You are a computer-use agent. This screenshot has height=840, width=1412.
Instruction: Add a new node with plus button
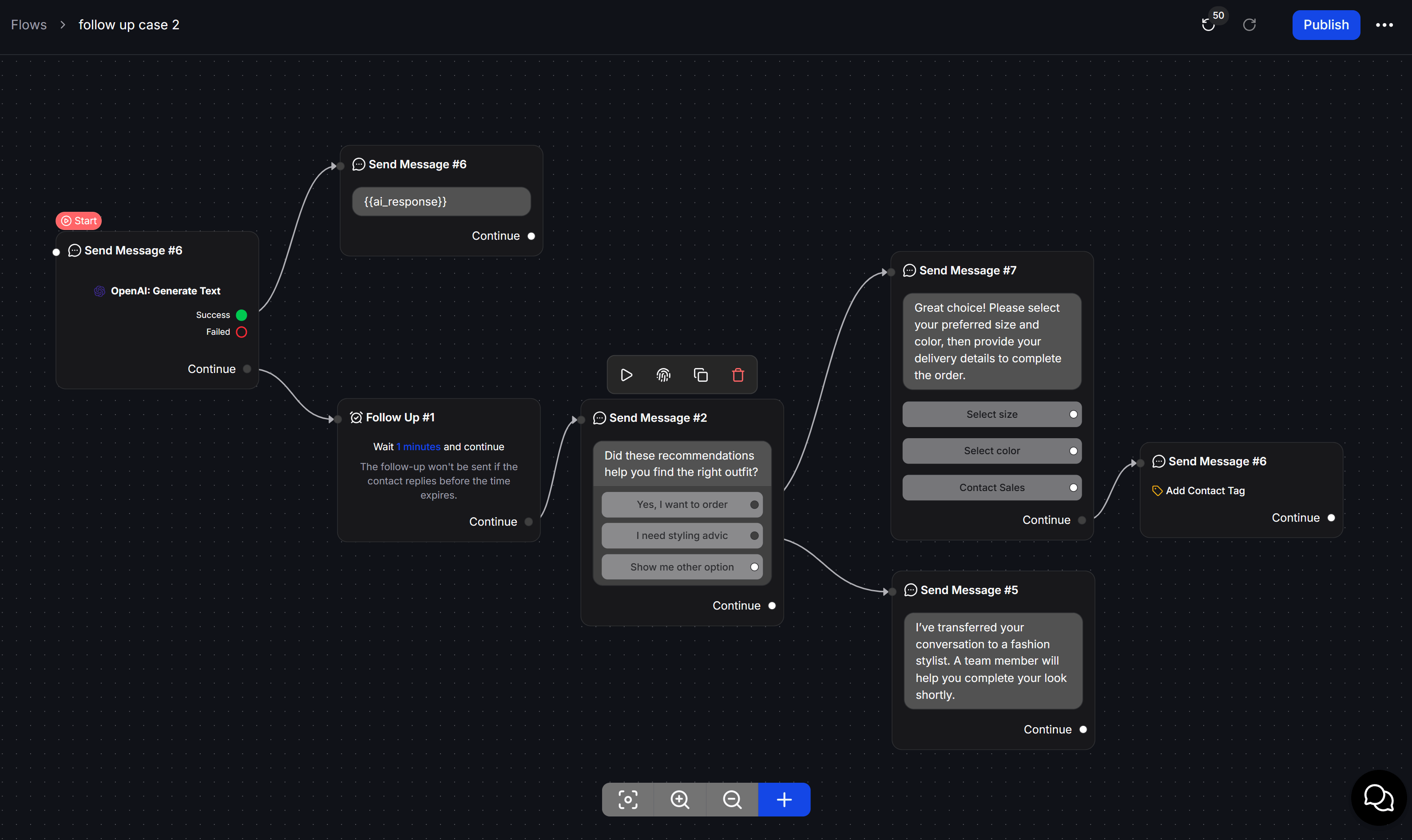tap(784, 799)
